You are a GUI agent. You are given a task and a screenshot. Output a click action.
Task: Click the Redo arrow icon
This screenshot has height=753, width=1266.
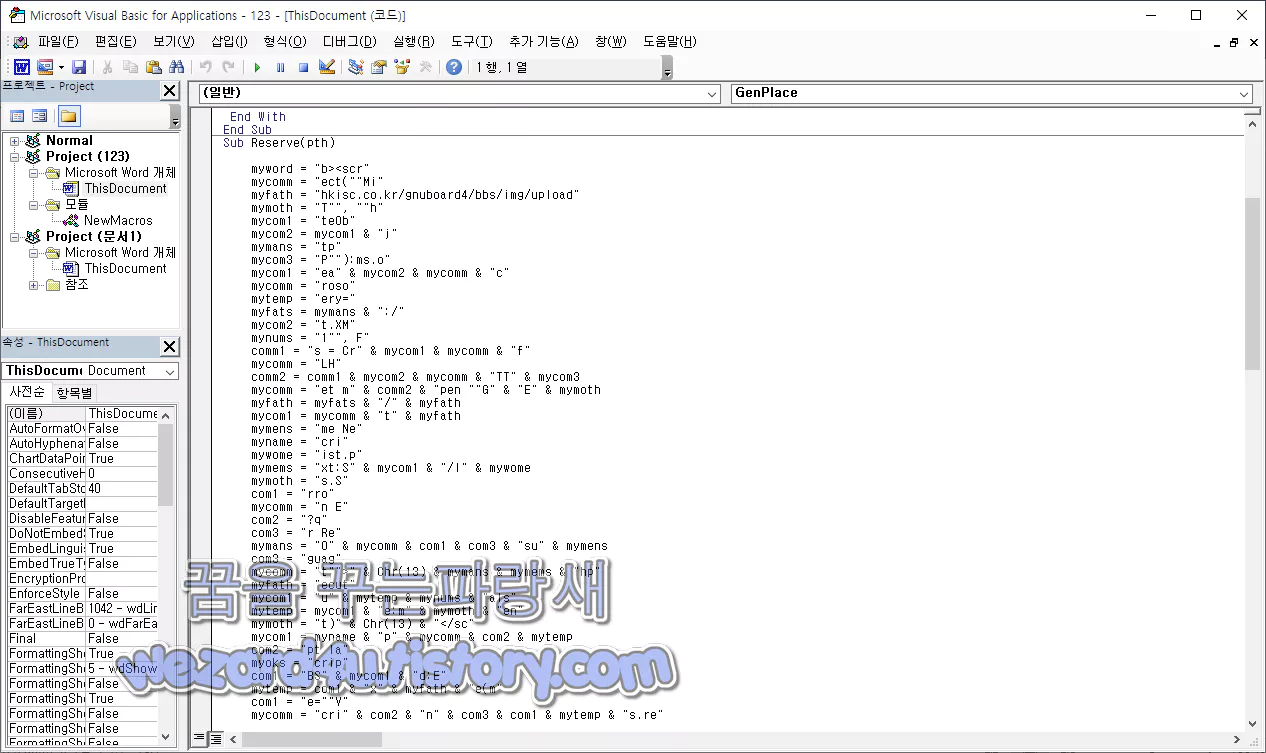coord(229,67)
